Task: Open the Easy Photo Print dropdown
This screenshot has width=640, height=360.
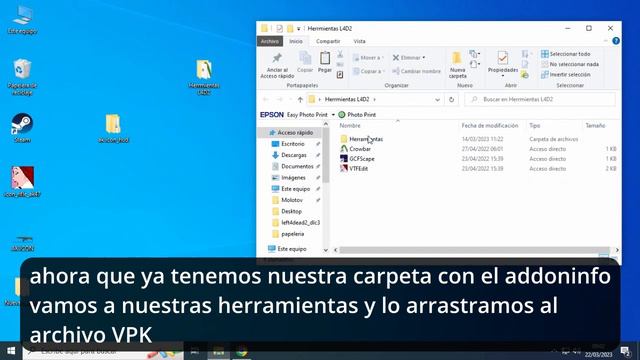Action: pyautogui.click(x=333, y=115)
